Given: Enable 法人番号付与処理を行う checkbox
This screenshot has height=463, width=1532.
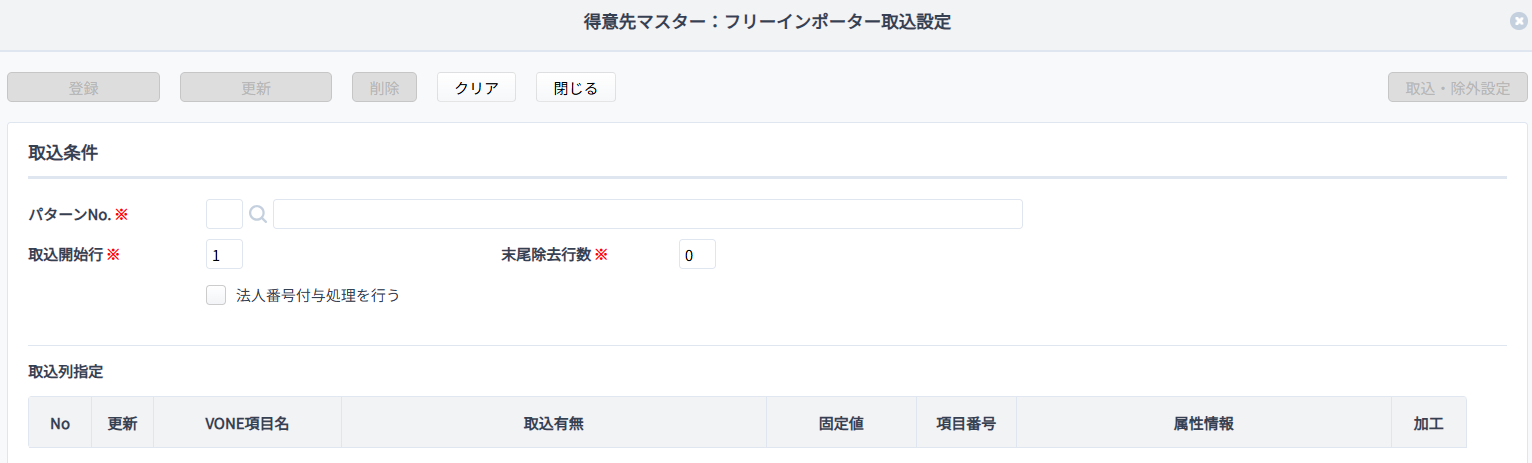Looking at the screenshot, I should click(x=216, y=295).
